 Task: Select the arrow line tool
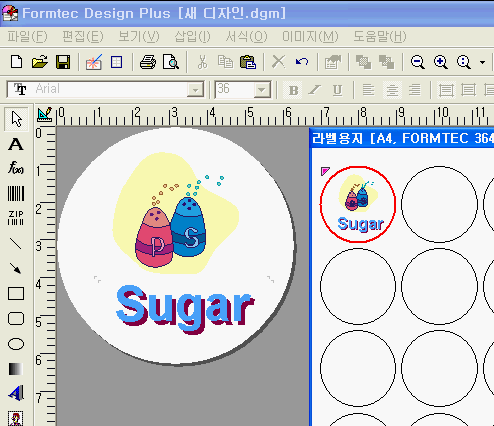16,268
